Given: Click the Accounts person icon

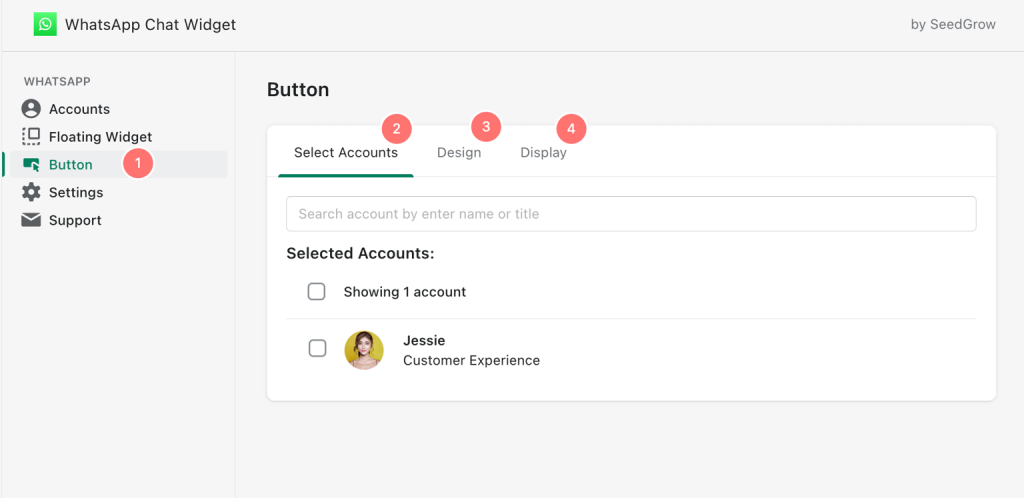Looking at the screenshot, I should (x=31, y=109).
